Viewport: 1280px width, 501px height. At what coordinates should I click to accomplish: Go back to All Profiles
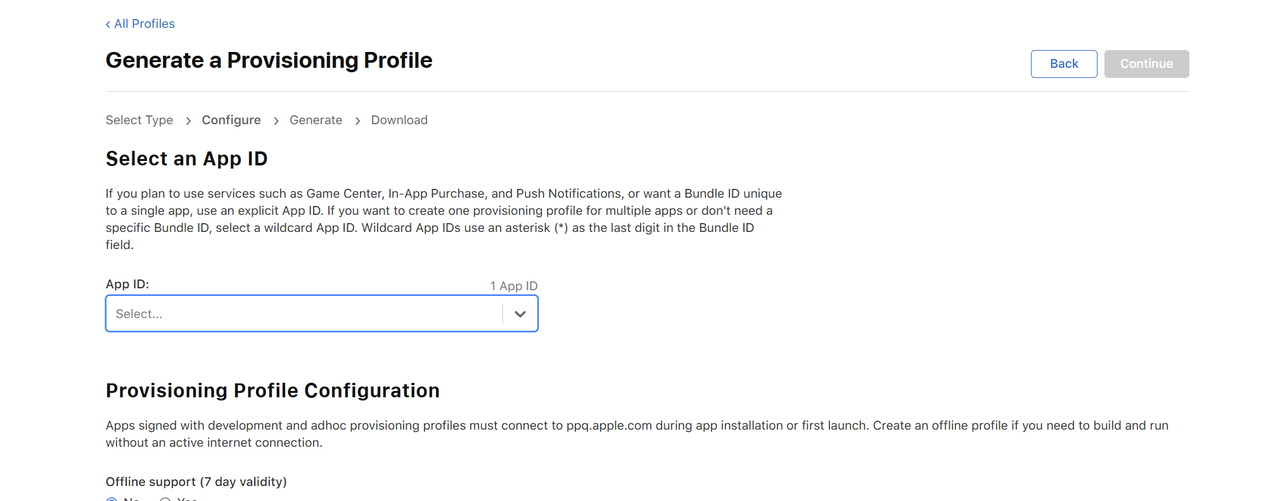[144, 24]
